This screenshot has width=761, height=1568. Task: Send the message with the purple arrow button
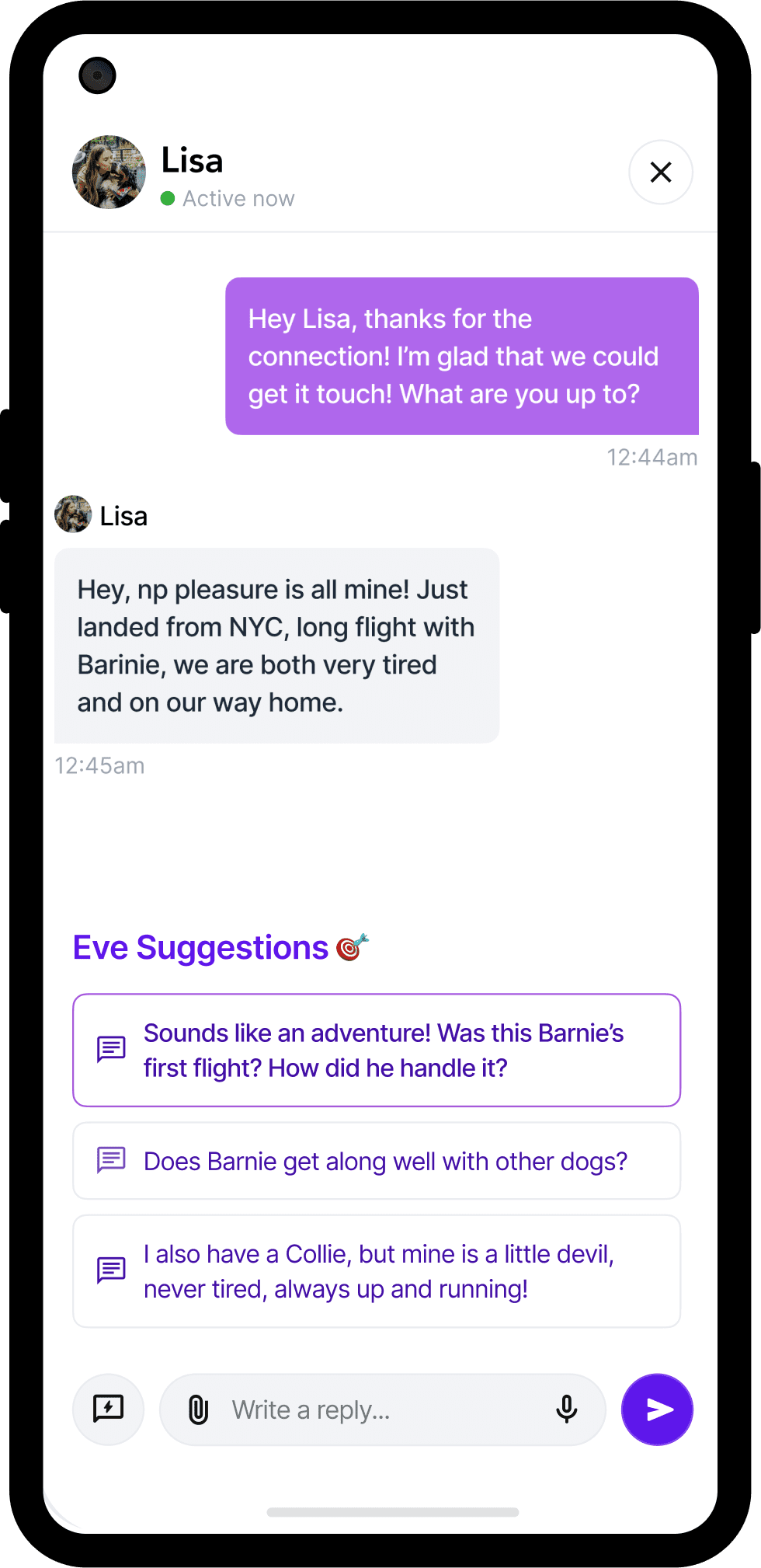(x=657, y=1409)
